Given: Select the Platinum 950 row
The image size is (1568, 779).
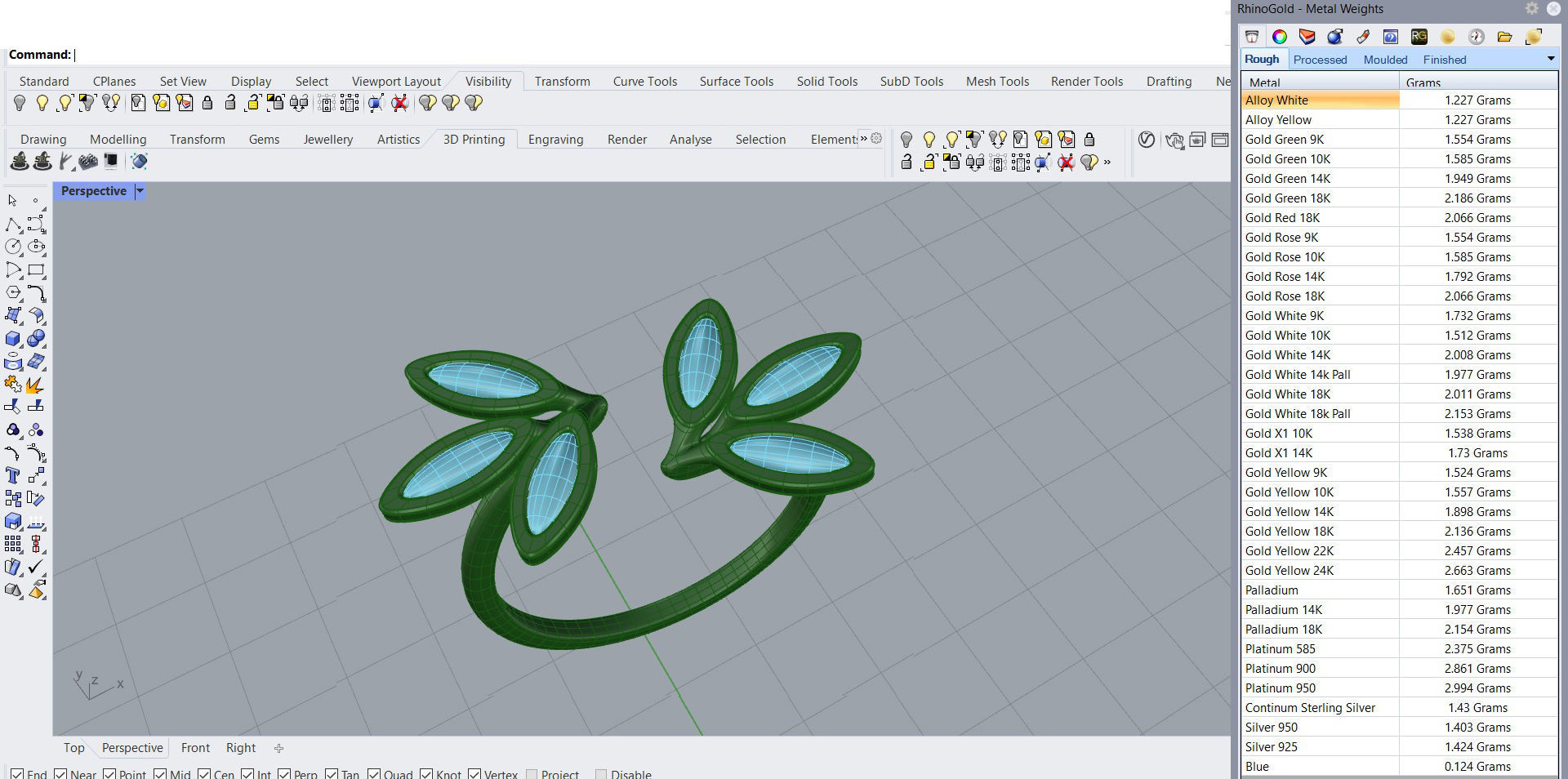Looking at the screenshot, I should point(1399,688).
